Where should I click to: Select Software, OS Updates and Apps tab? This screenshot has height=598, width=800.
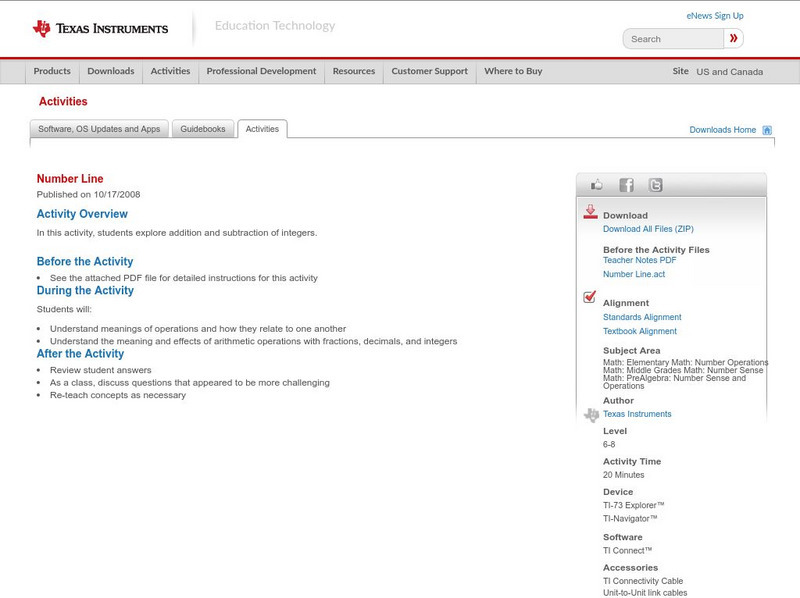[99, 129]
